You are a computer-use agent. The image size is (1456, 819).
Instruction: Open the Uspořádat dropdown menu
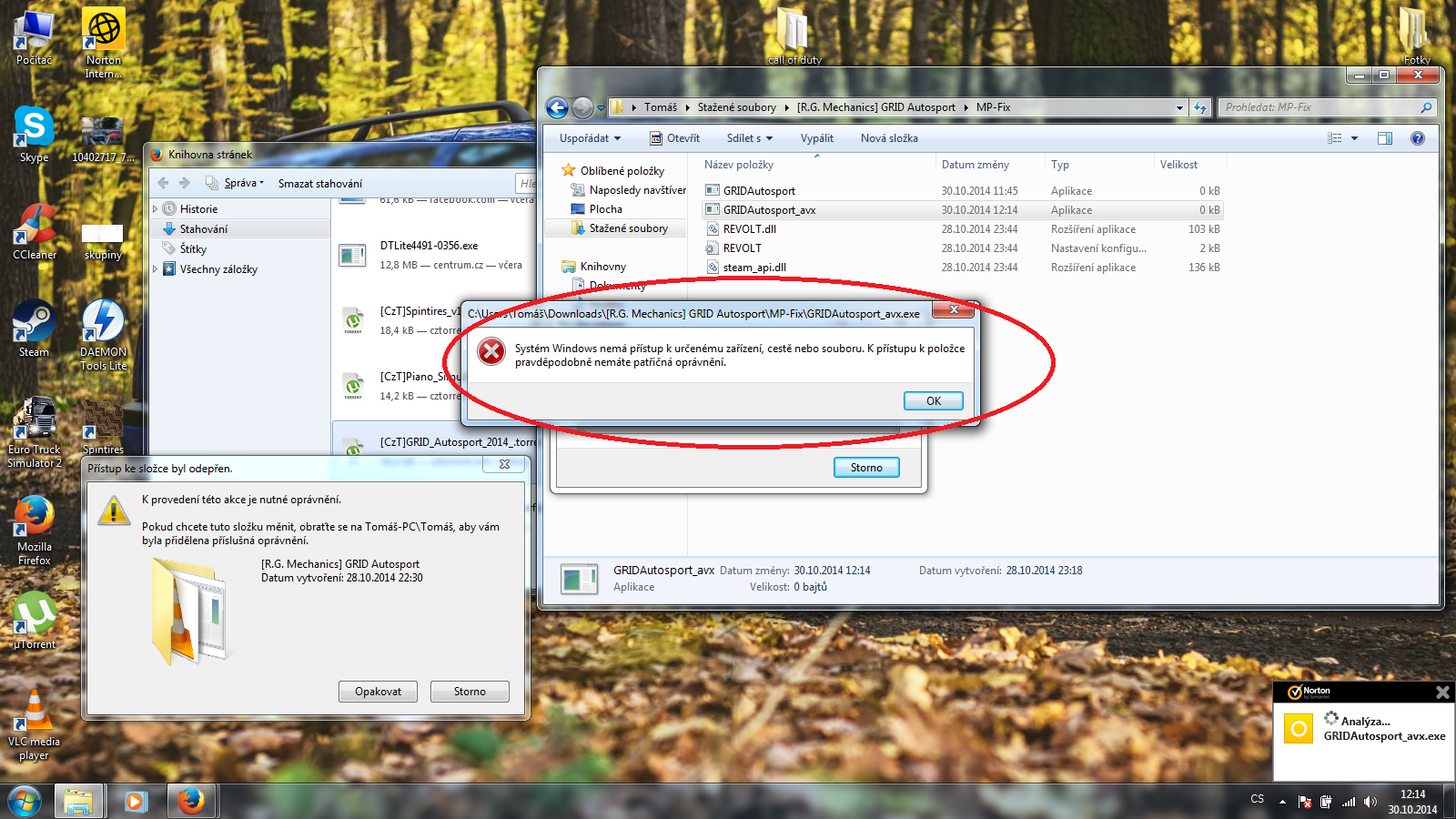click(x=590, y=138)
